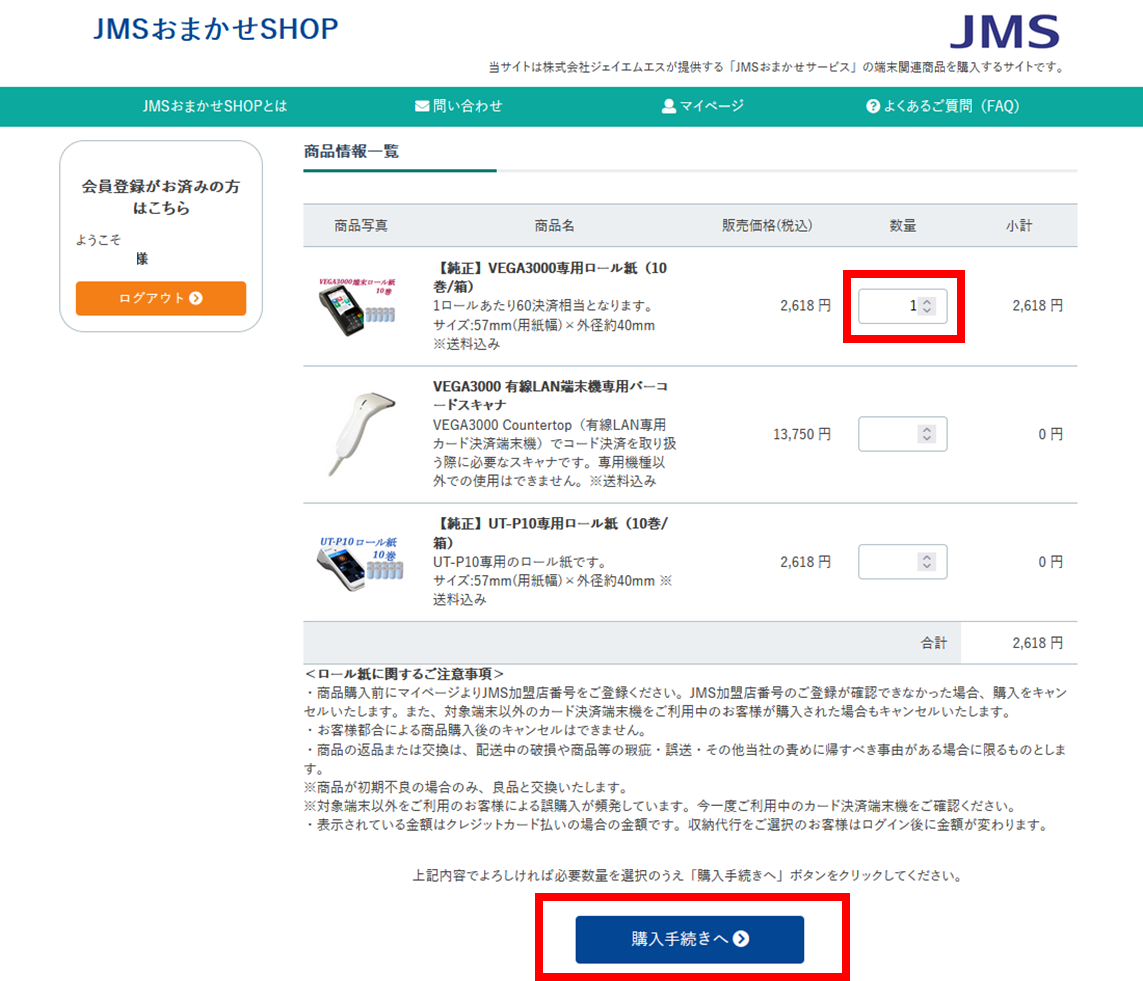Click quantity field for バーコードスキャナ
The height and width of the screenshot is (981, 1143).
coord(902,434)
